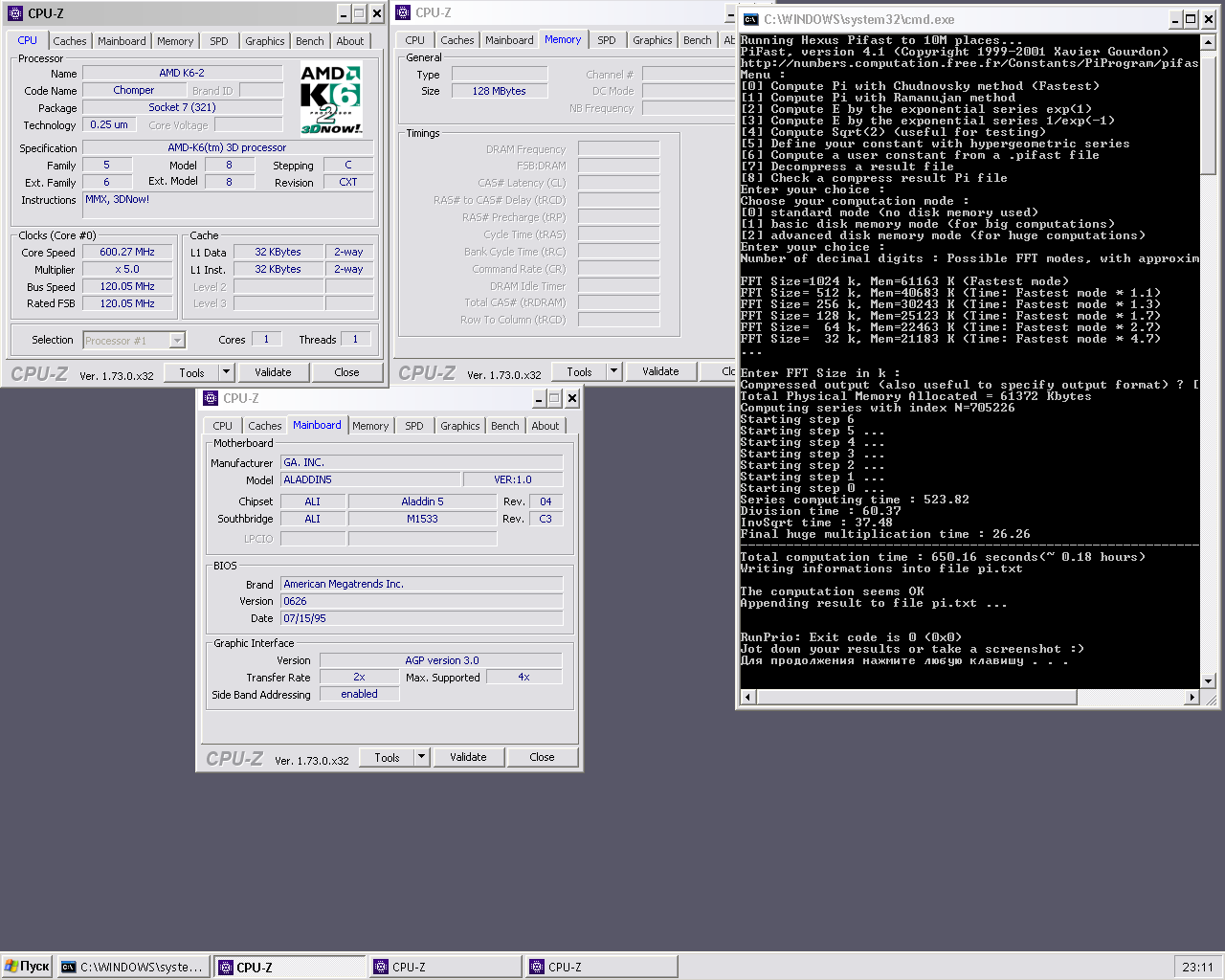Click the Core Speed value 600.27 MHz
Screen dimensions: 1225x980
[127, 252]
